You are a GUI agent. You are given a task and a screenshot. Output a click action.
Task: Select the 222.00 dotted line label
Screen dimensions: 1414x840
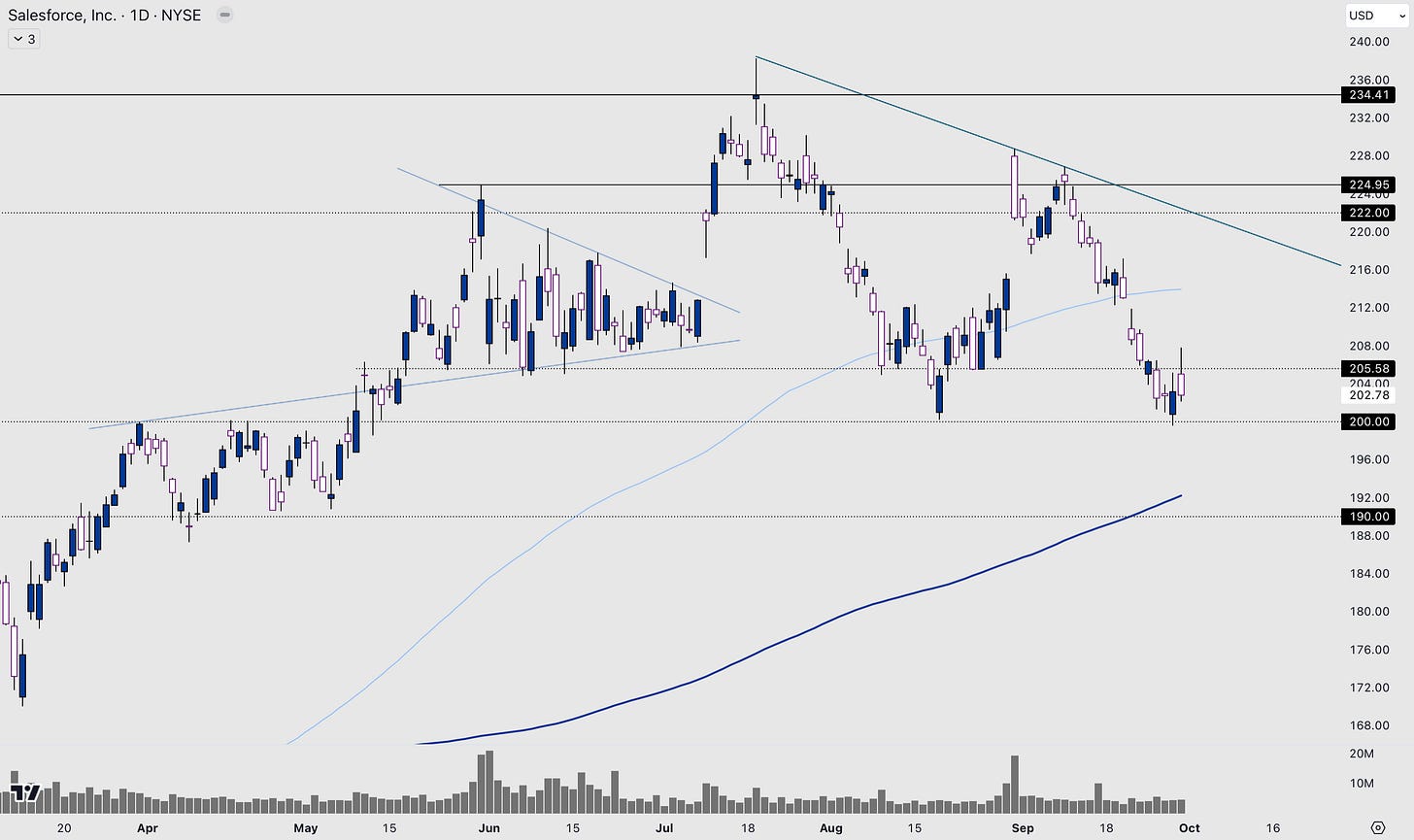(x=1368, y=213)
